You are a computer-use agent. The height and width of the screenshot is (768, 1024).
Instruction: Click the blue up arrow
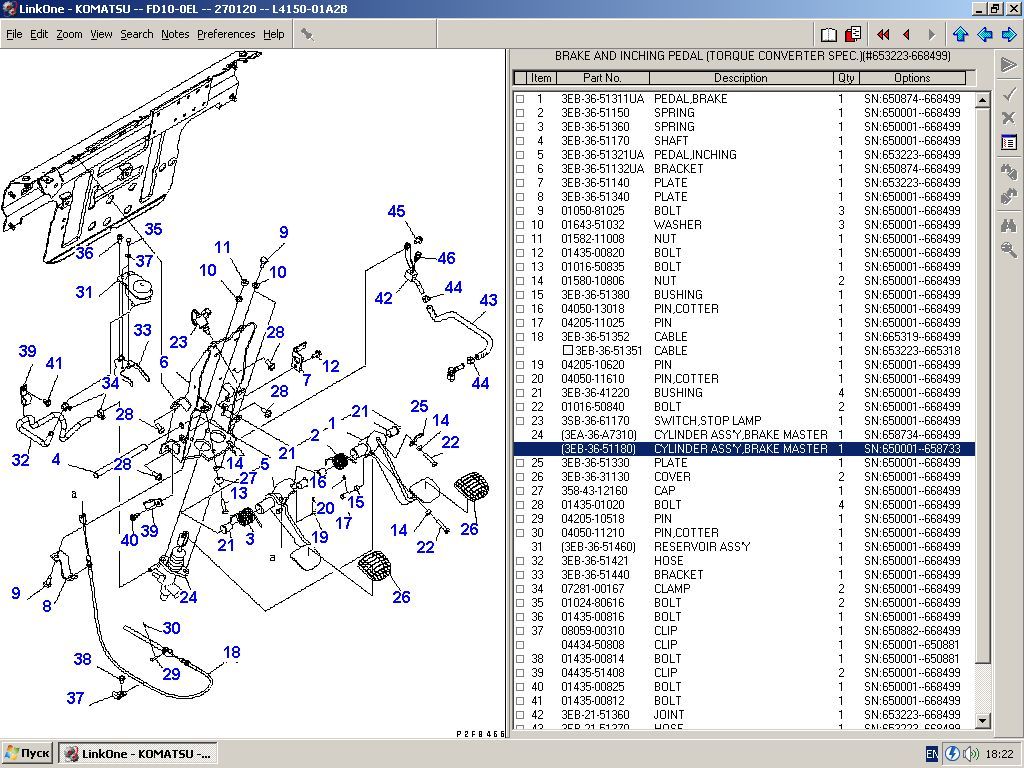960,34
